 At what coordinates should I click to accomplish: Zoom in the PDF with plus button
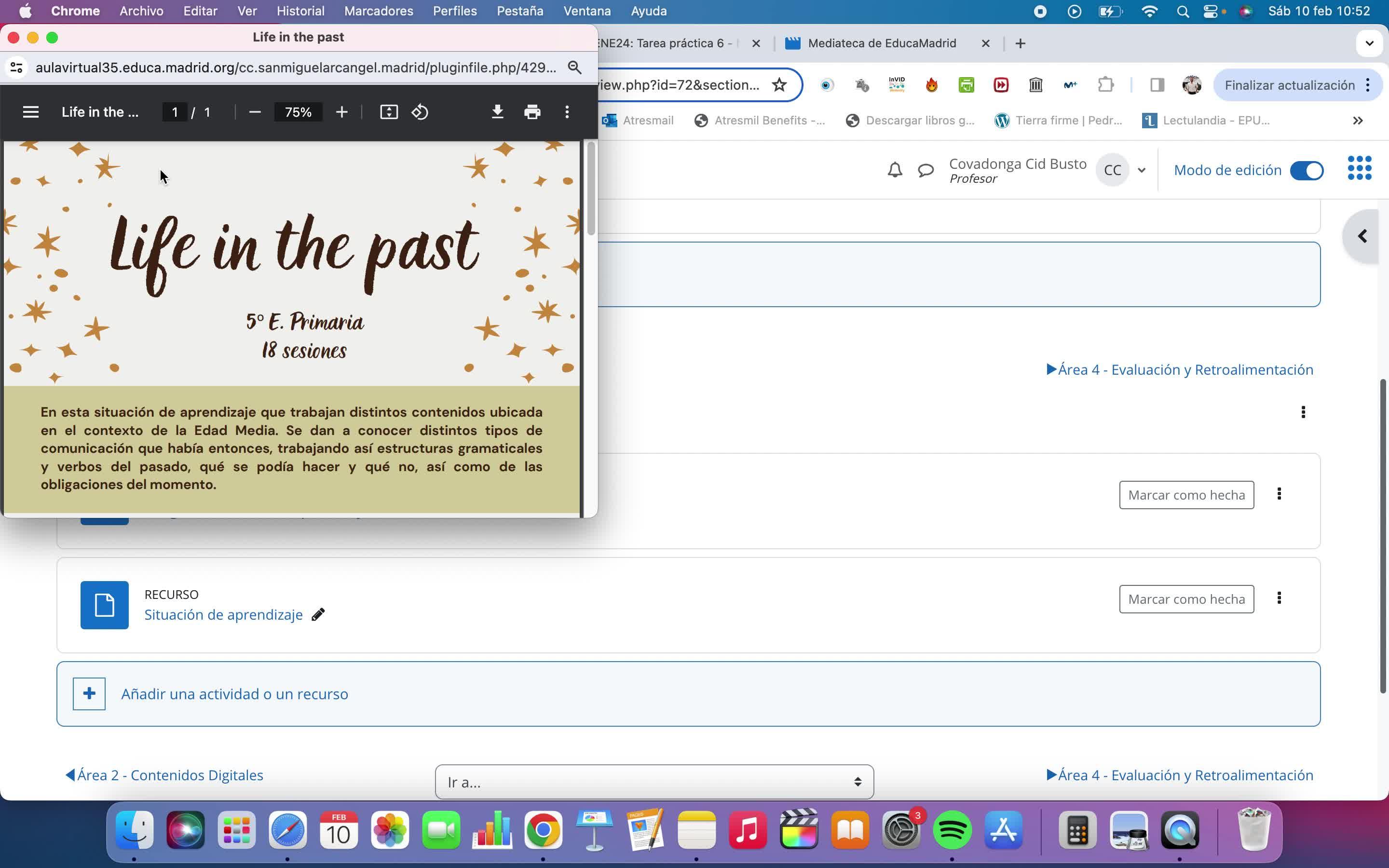(341, 112)
